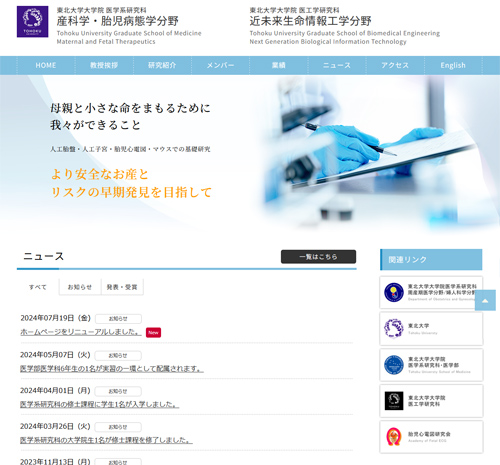Click the 産科学・胎児病態学分野 header title

(118, 21)
